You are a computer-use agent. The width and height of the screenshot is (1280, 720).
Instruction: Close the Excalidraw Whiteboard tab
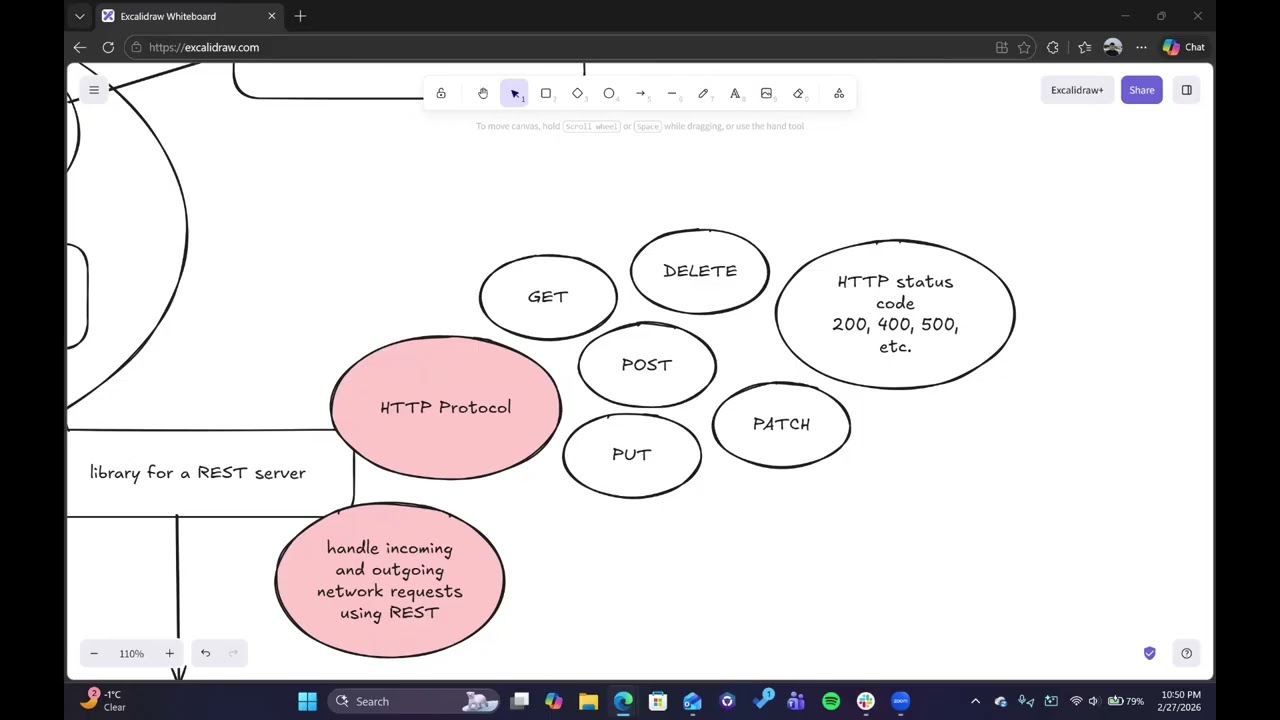(x=271, y=16)
